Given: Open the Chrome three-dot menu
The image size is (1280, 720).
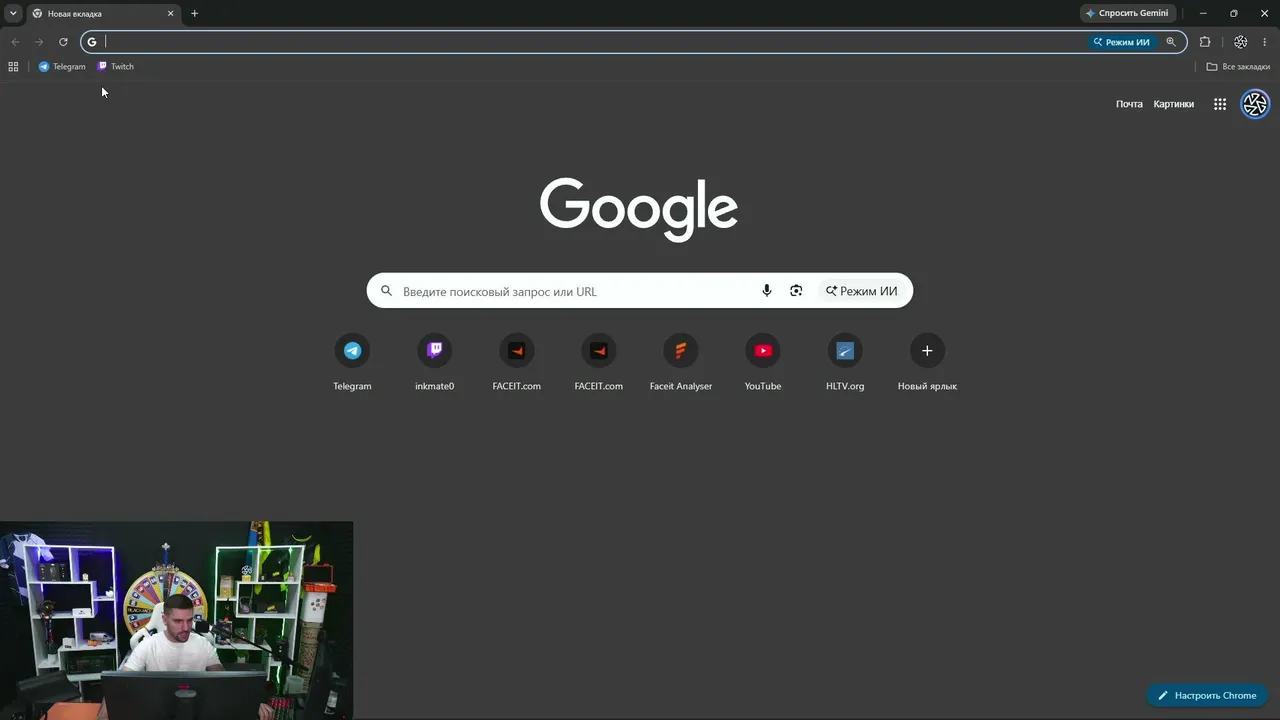Looking at the screenshot, I should [1265, 42].
